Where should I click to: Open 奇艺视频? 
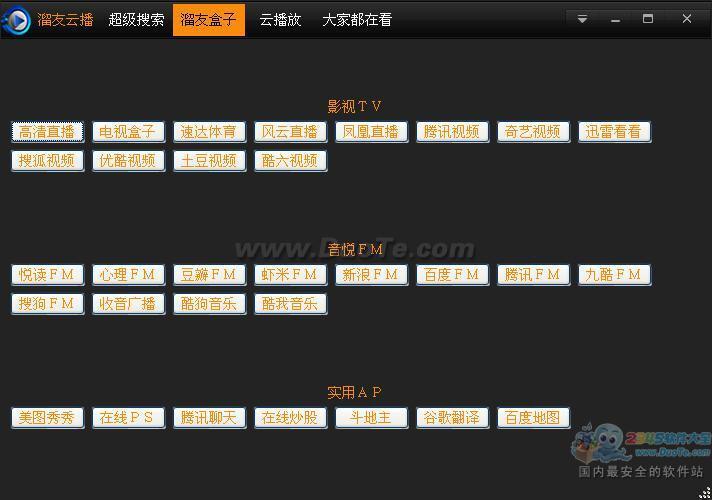coord(533,132)
